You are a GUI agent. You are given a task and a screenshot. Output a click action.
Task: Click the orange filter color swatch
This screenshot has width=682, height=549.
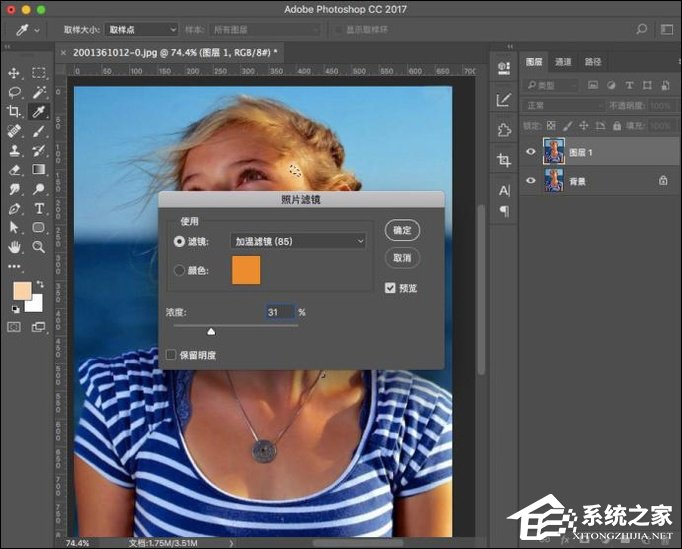(x=246, y=270)
